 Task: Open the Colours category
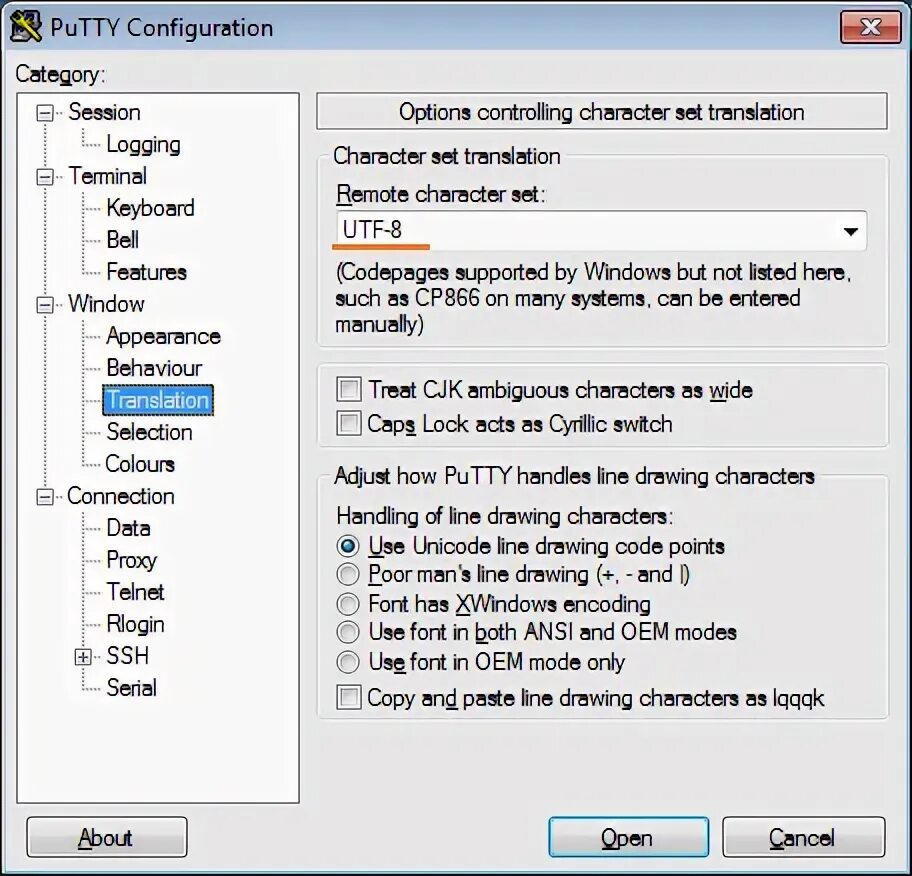click(x=140, y=464)
